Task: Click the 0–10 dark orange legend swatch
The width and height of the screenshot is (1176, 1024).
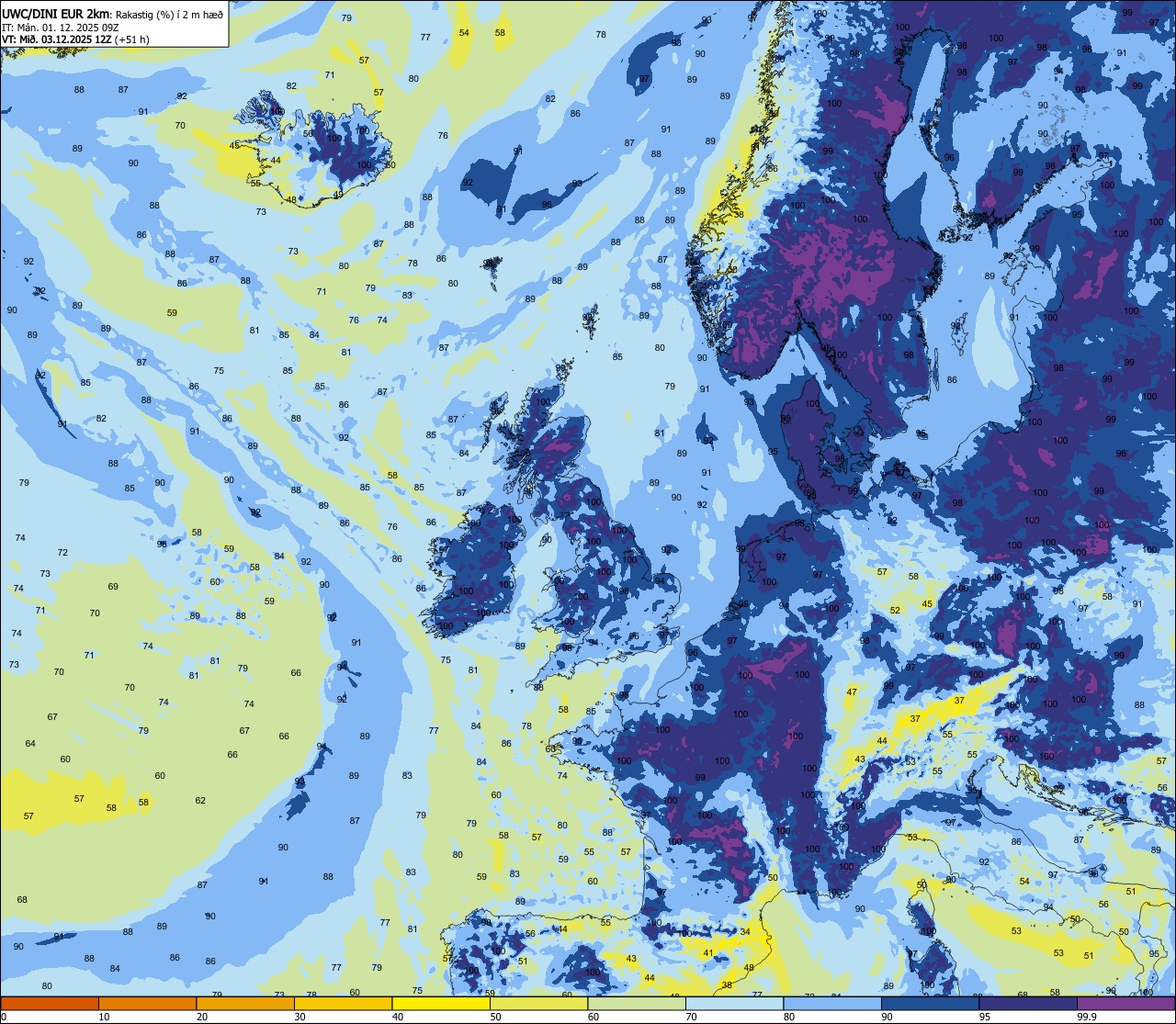Action: 50,1004
